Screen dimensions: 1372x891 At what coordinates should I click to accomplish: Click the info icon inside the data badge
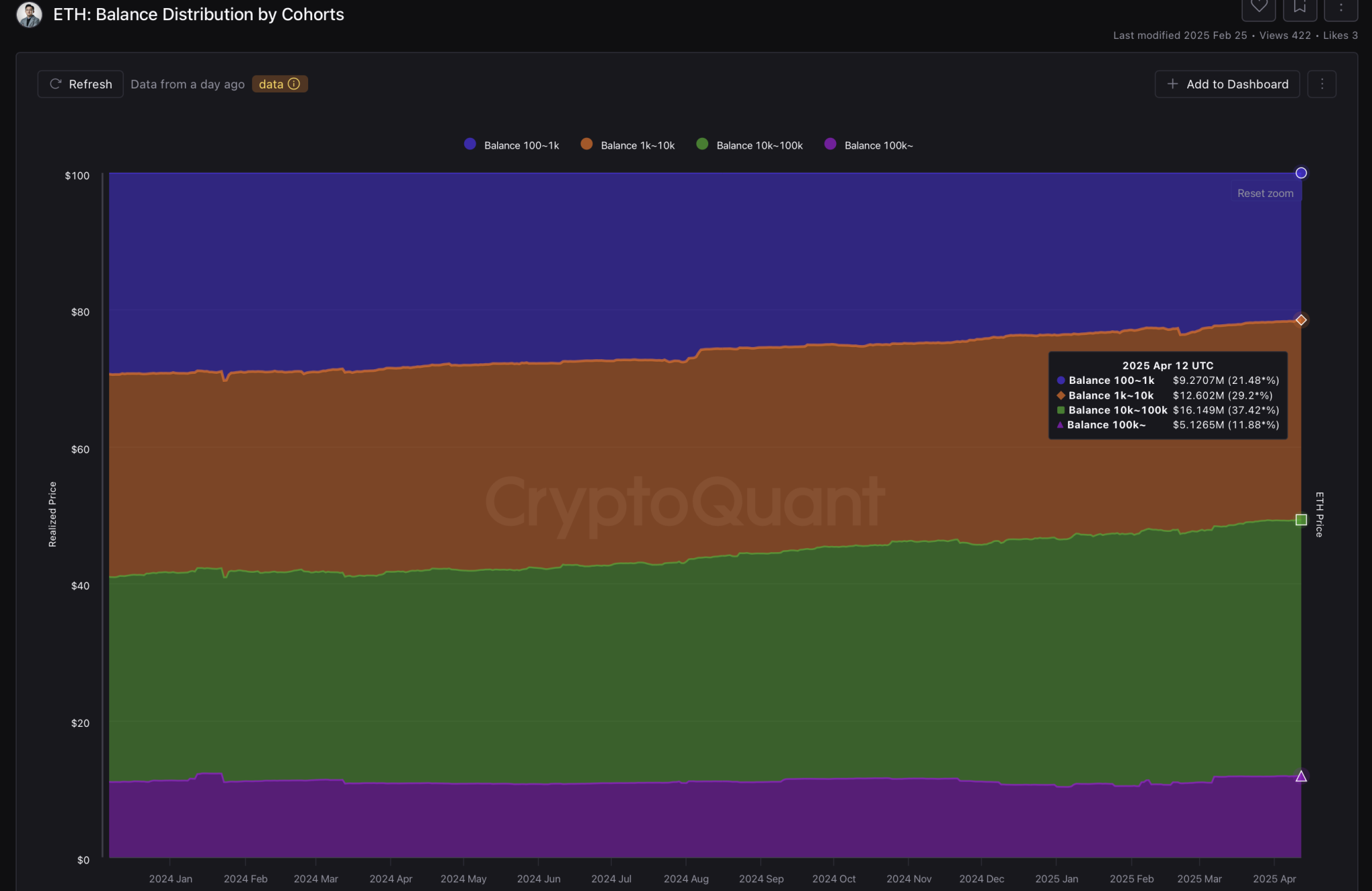coord(295,84)
